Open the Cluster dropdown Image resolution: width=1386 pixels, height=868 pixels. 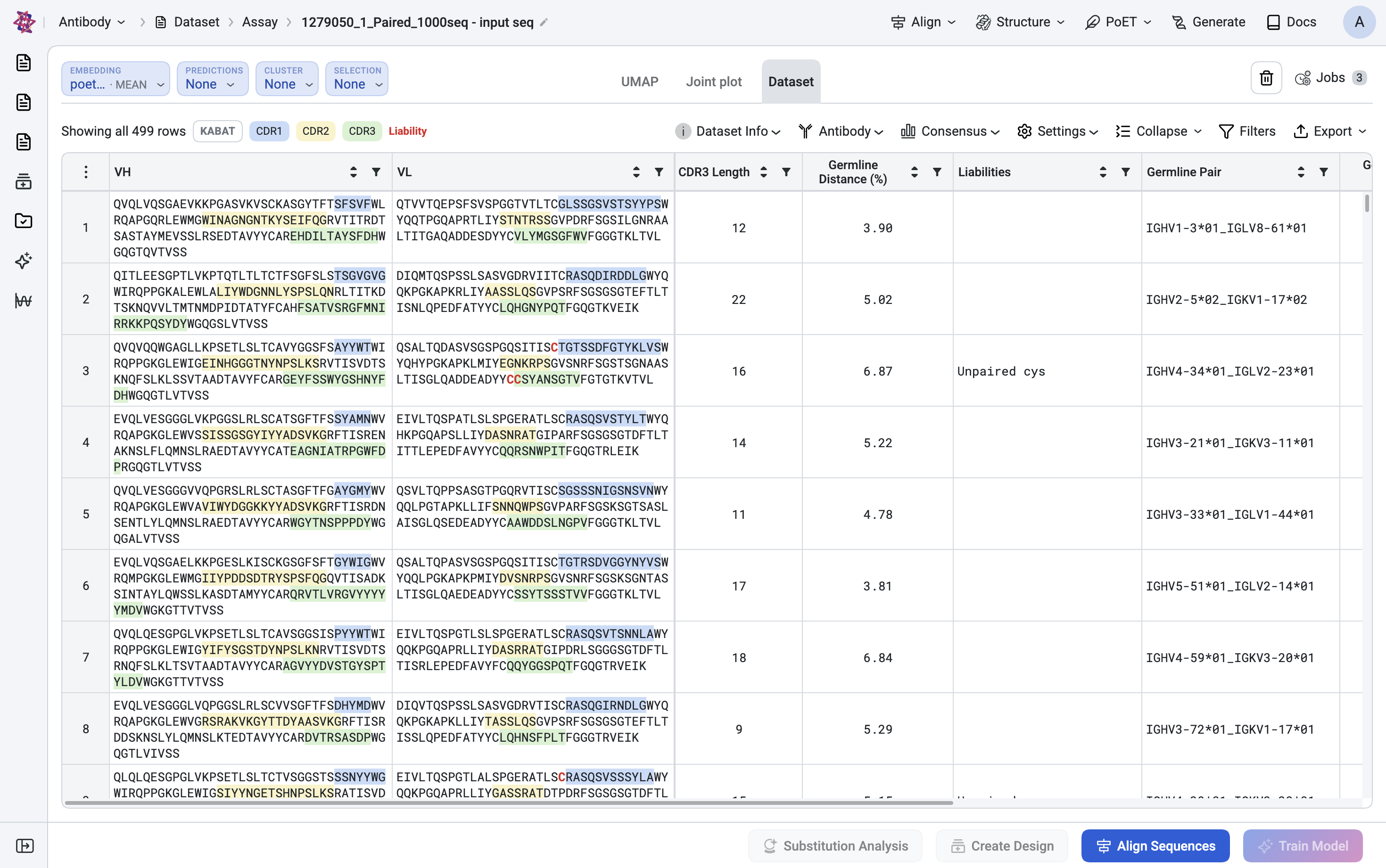(x=287, y=79)
